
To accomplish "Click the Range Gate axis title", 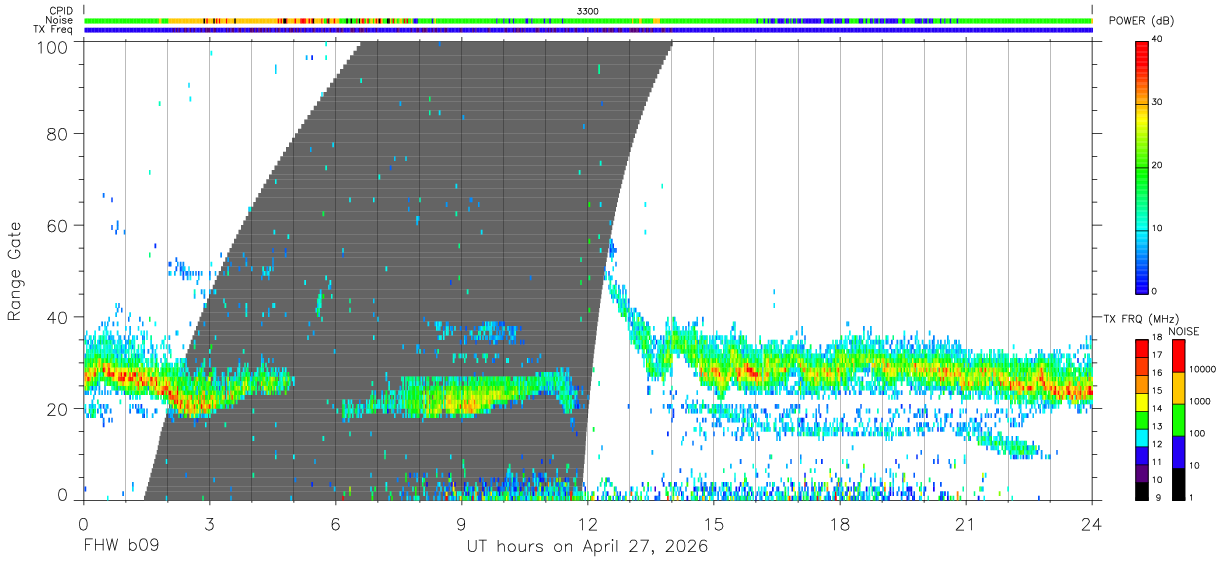I will click(15, 271).
